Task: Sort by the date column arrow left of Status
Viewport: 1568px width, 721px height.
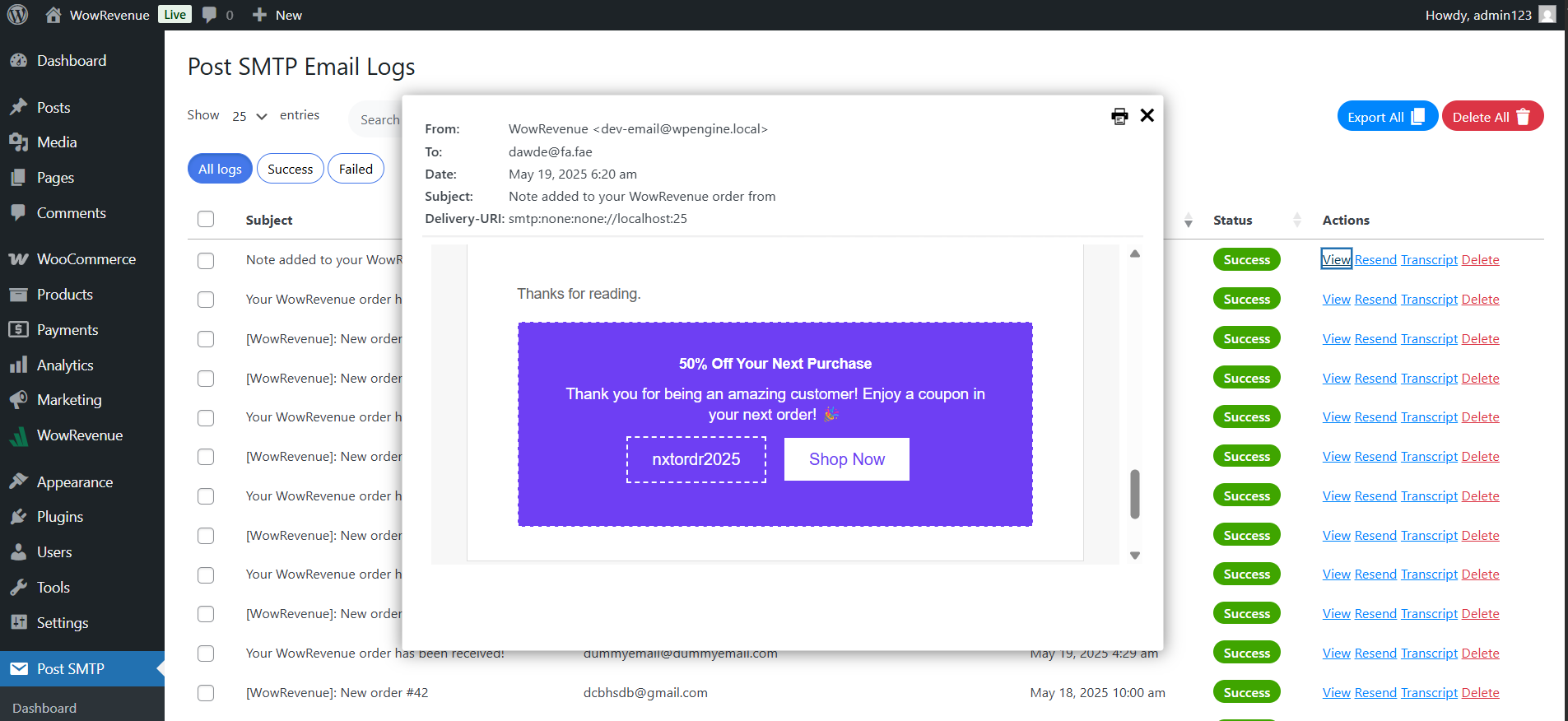Action: coord(1189,220)
